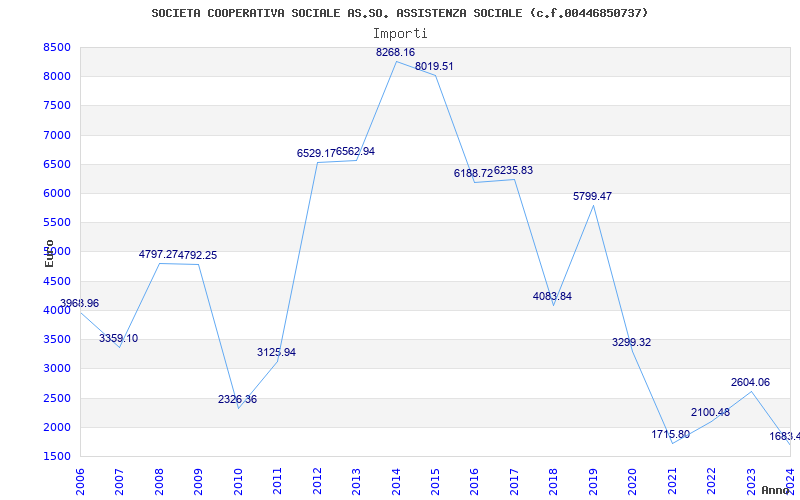Viewport: 800px width, 500px height.
Task: Click the 2326.36 data label
Action: (x=237, y=399)
